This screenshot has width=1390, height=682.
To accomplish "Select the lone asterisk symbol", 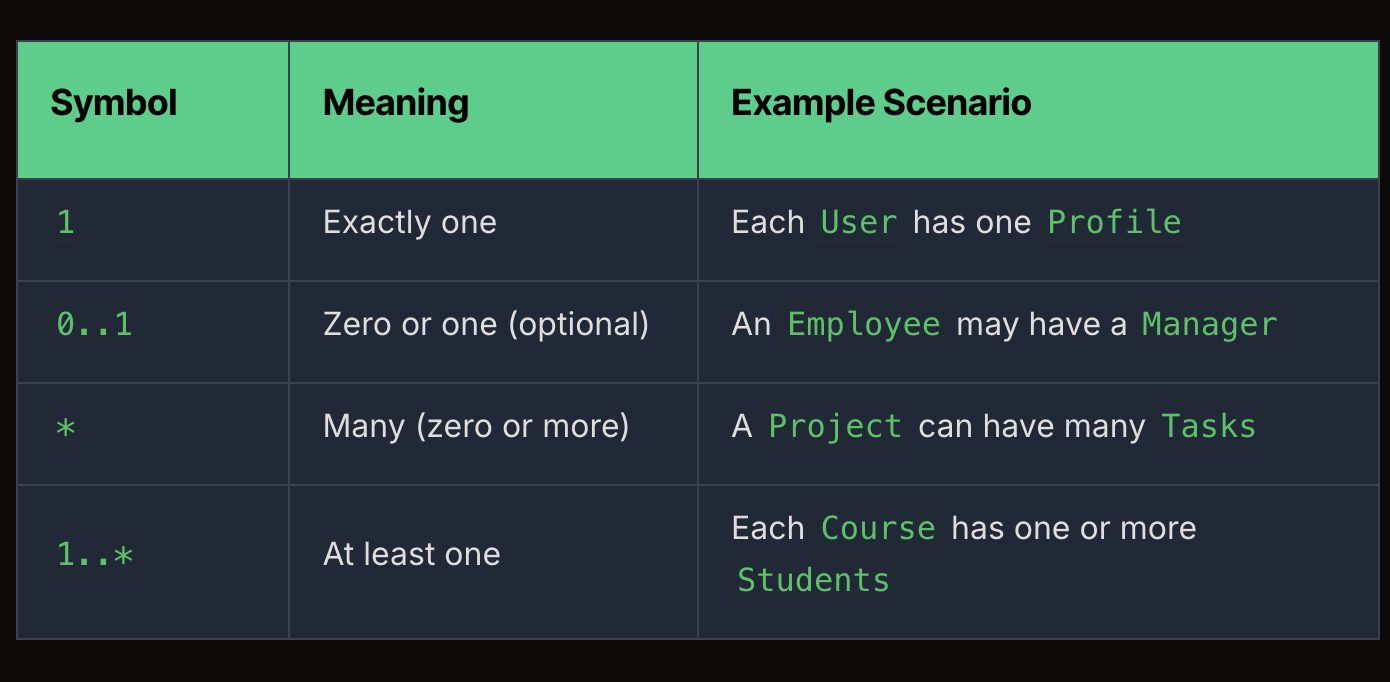I will (x=66, y=427).
